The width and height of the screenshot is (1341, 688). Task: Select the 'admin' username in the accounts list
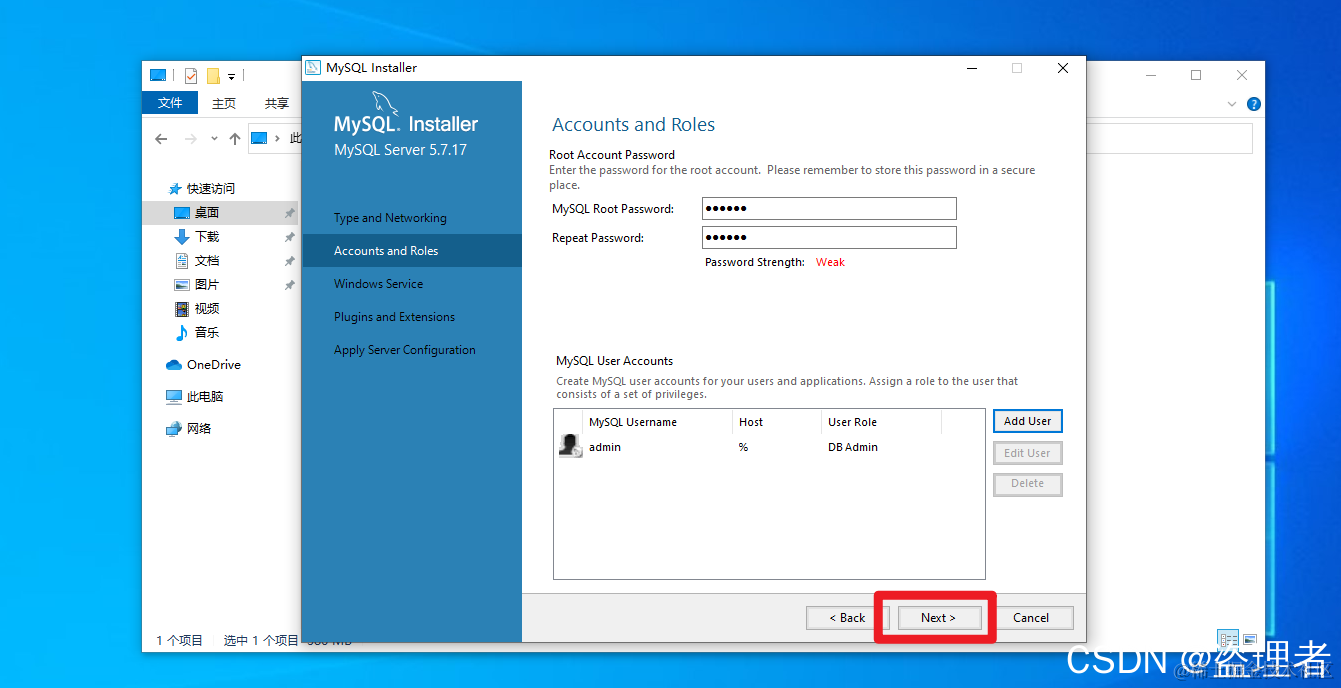click(x=605, y=447)
